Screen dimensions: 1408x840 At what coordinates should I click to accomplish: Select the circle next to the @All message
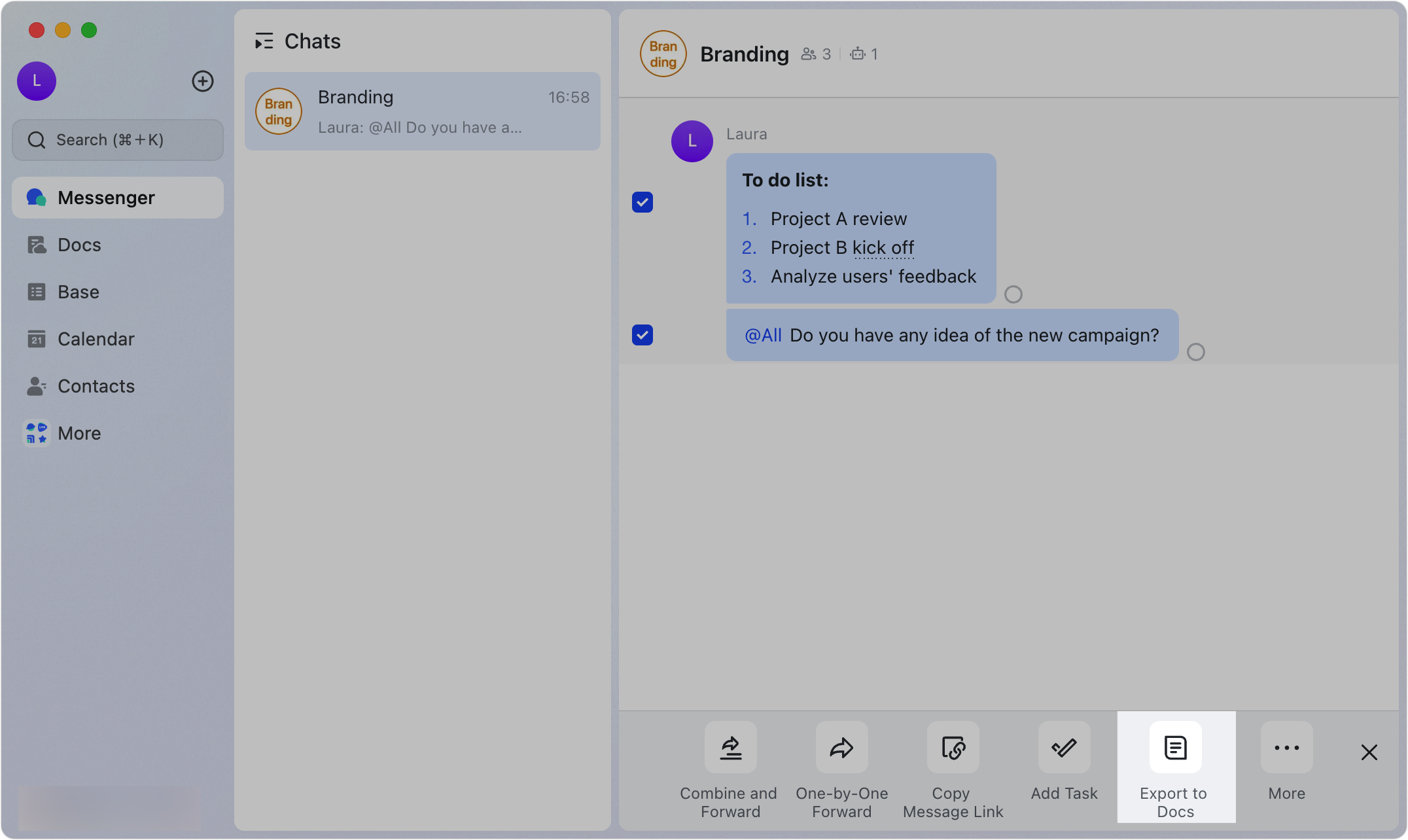click(1197, 352)
